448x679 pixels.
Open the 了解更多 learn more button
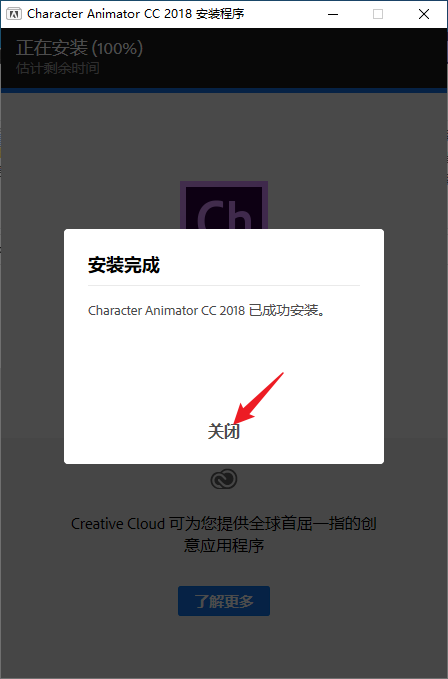[224, 601]
